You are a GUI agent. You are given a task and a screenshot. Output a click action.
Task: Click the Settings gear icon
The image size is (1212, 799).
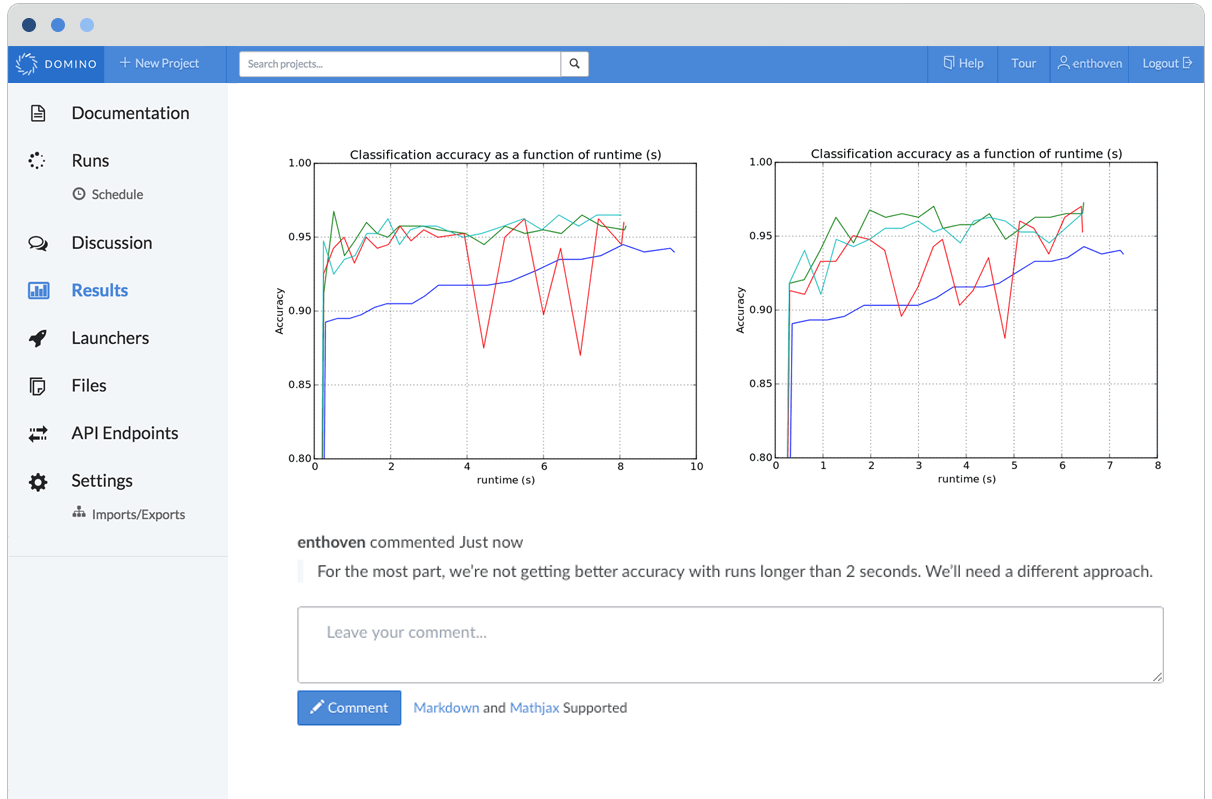coord(38,482)
